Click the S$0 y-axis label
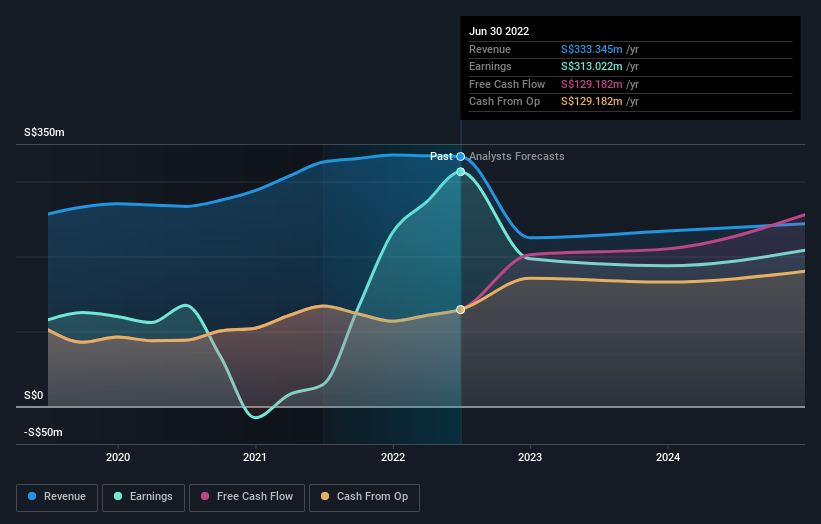 click(x=35, y=395)
